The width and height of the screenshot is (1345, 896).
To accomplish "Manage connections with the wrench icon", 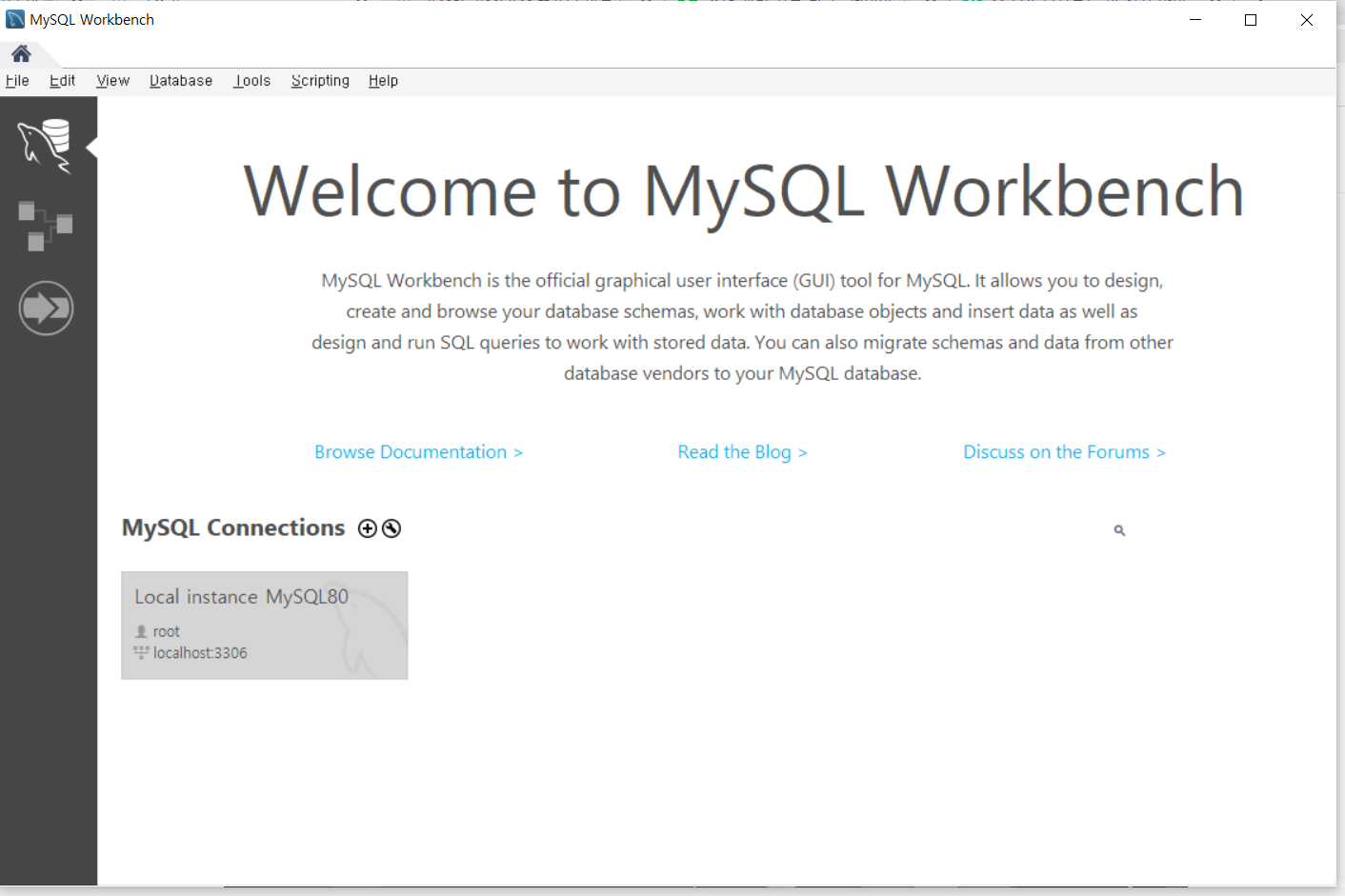I will [391, 528].
